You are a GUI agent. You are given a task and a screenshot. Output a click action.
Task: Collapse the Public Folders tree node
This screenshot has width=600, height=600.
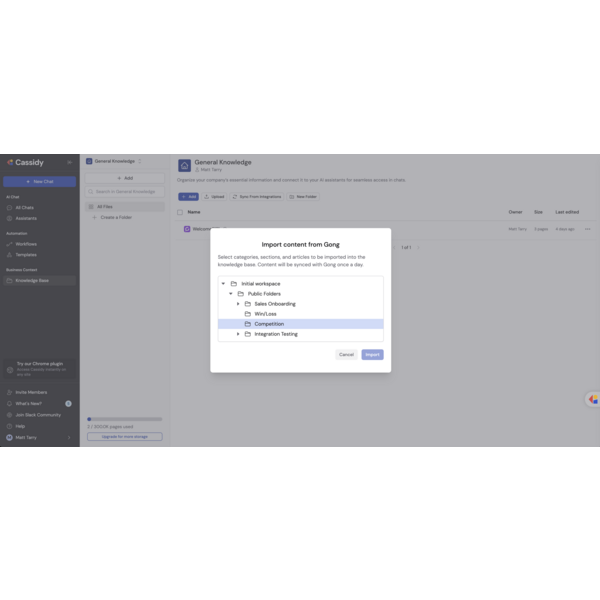230,294
